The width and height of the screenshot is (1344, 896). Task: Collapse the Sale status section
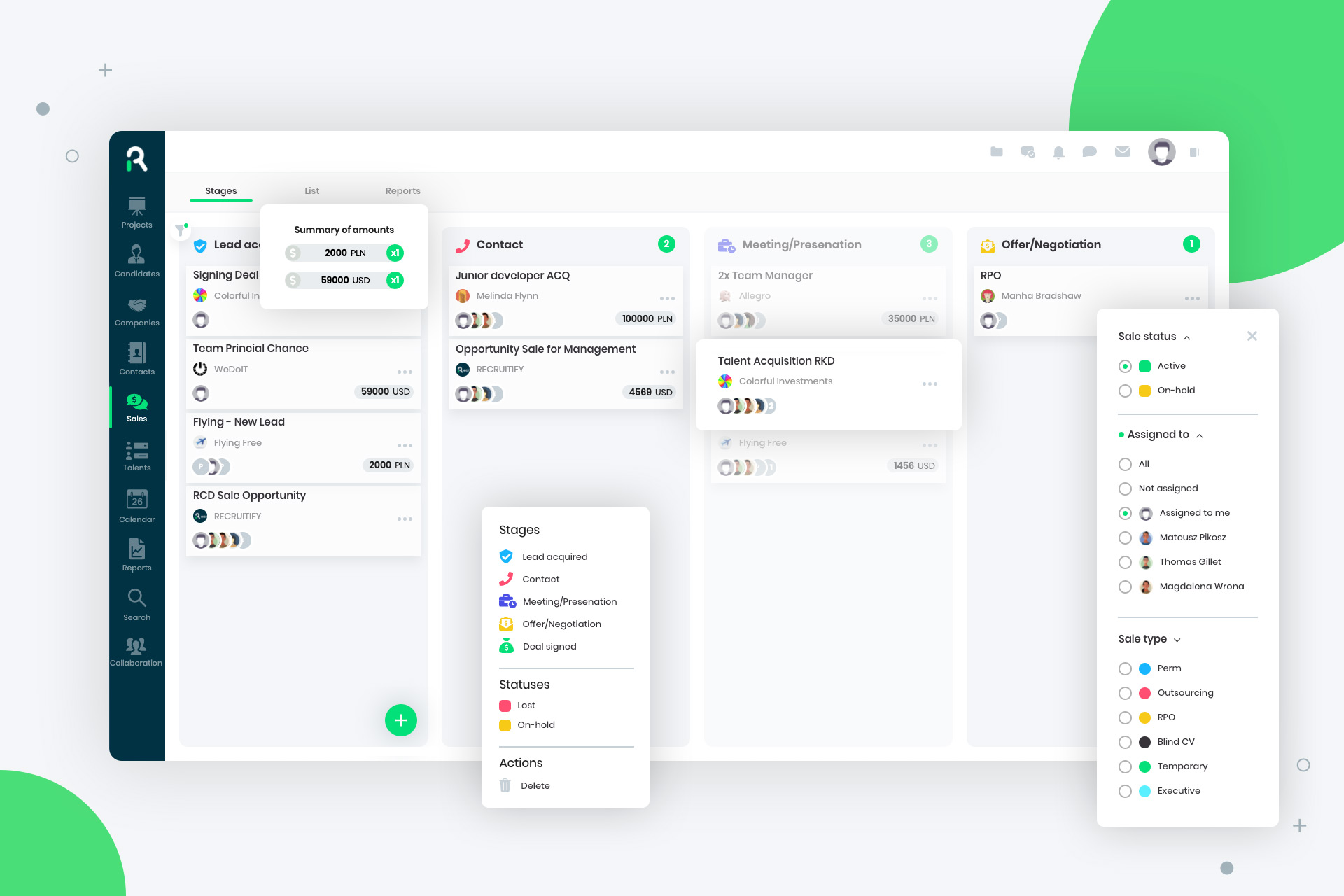1186,337
